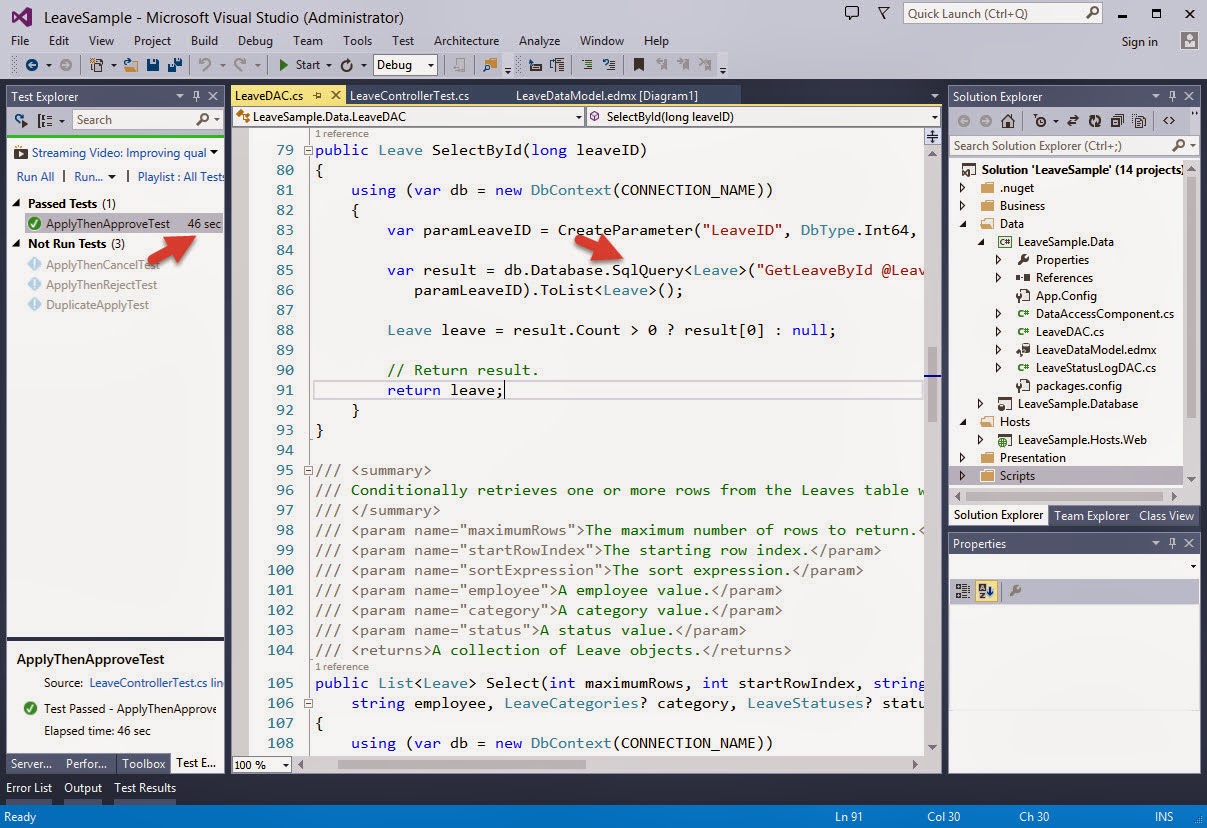Close the LeaveDAC.cs tab
This screenshot has width=1207, height=828.
(334, 96)
